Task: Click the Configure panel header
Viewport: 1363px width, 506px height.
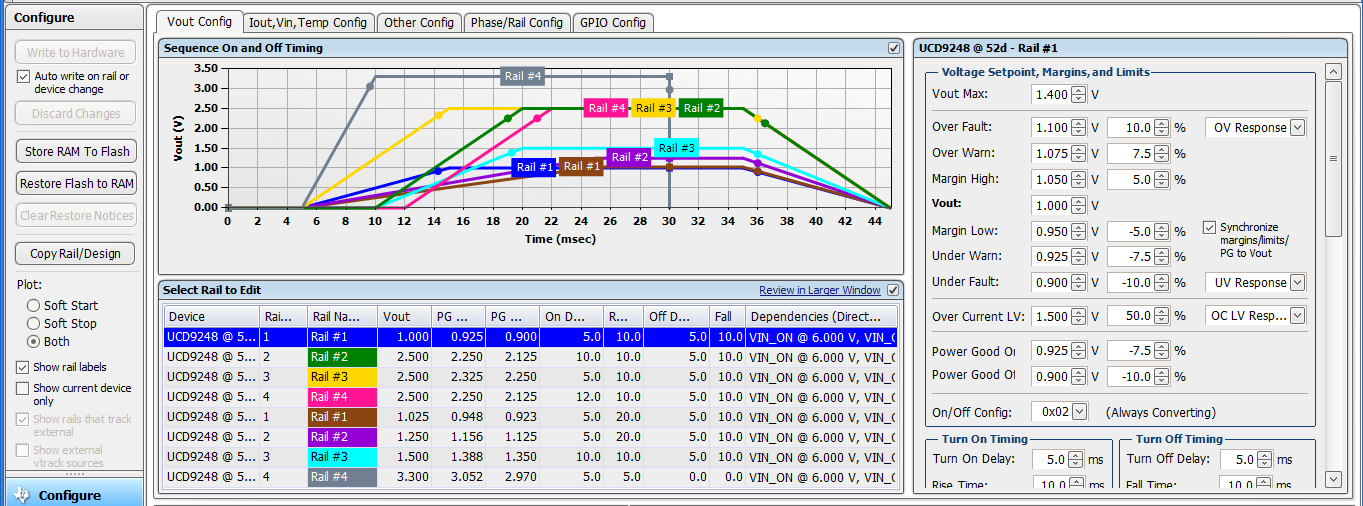Action: [74, 17]
